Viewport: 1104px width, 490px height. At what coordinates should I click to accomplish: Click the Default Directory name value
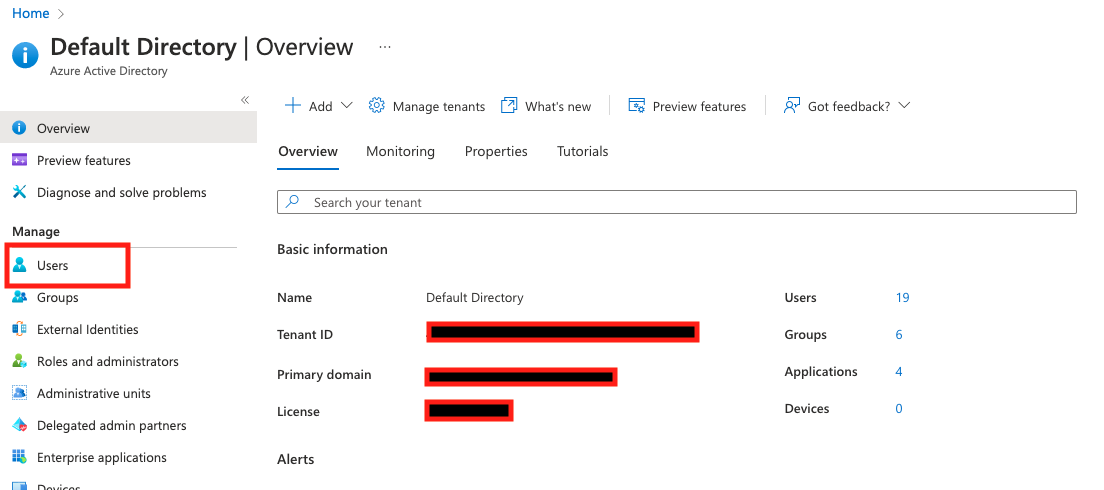[x=475, y=297]
